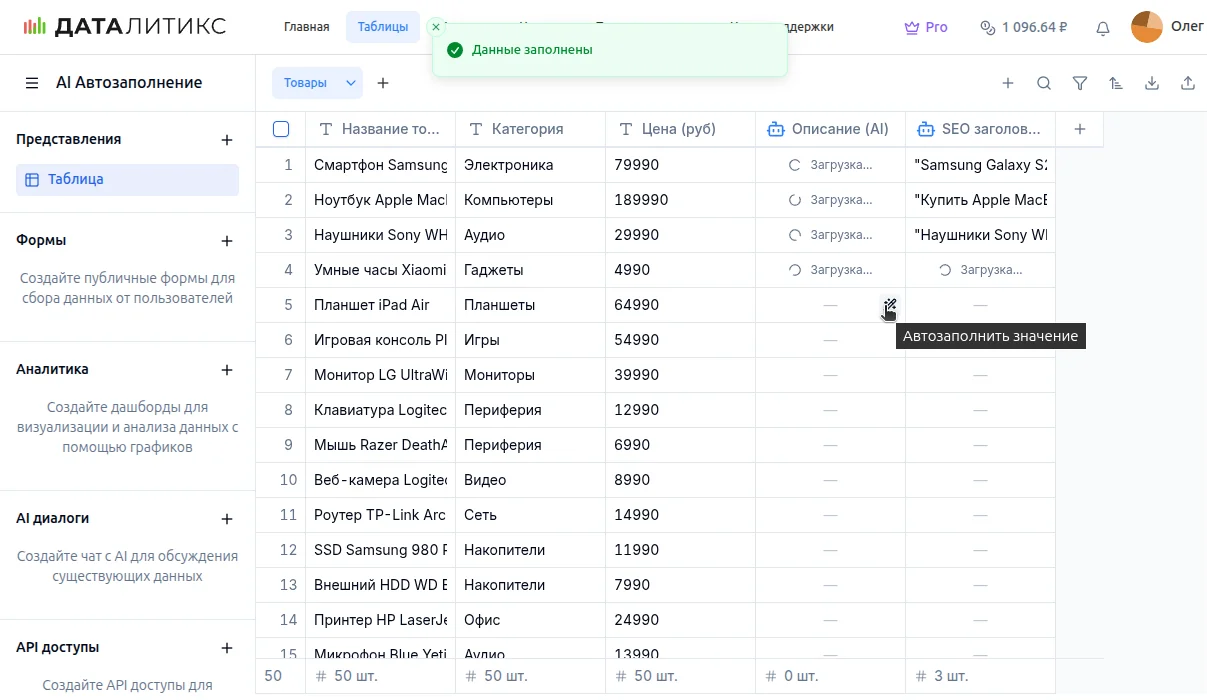Click the 1 096.64 ₽ balance
The height and width of the screenshot is (700, 1207).
coord(1023,28)
